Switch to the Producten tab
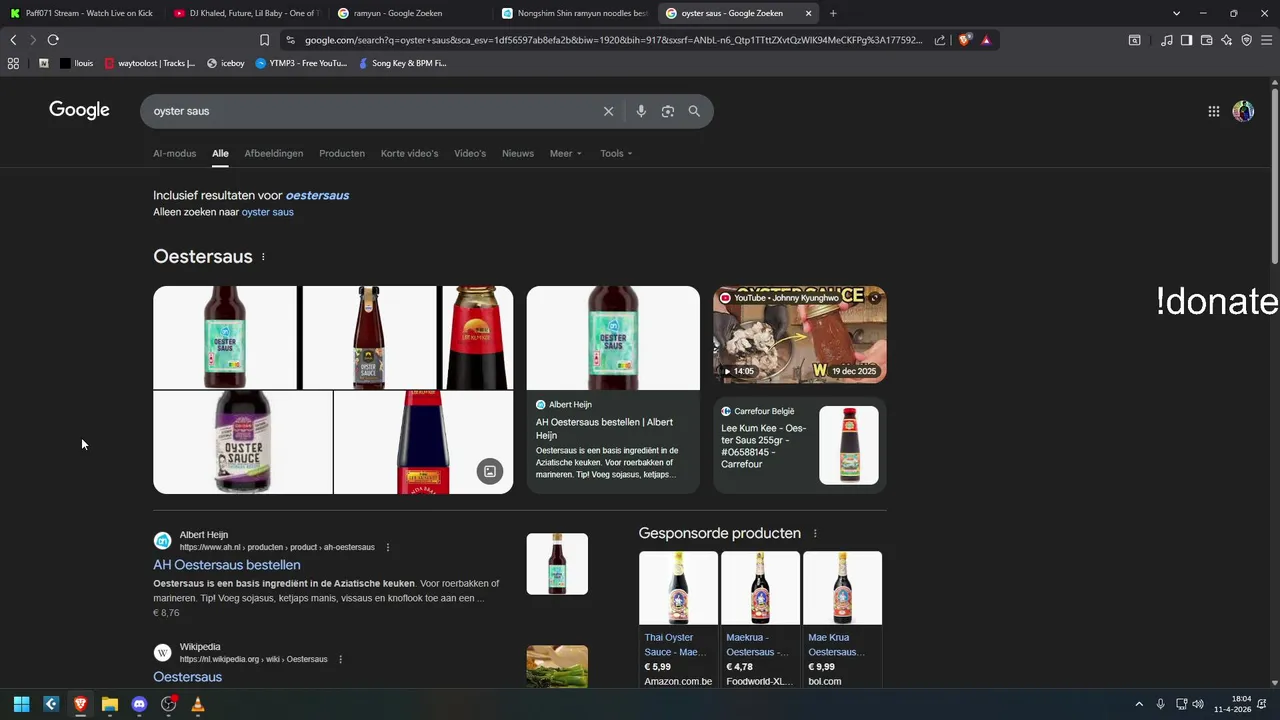The image size is (1280, 720). 342,153
